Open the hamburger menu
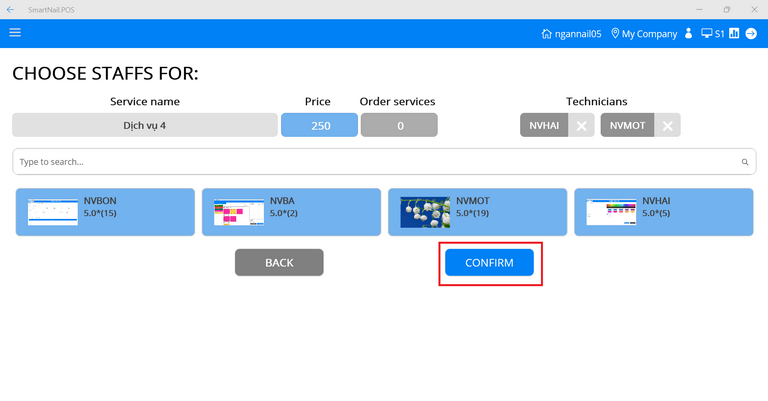 point(15,33)
